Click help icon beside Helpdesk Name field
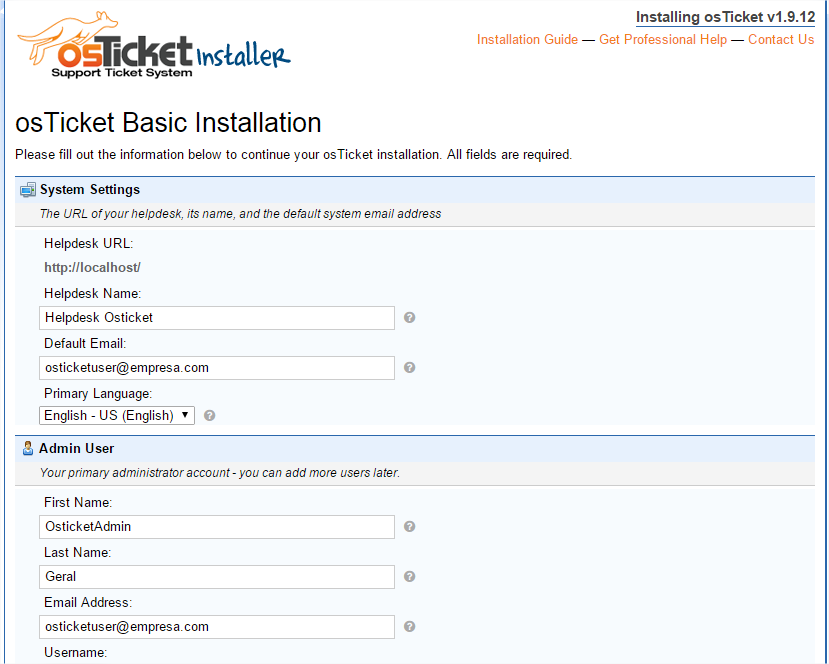 409,318
